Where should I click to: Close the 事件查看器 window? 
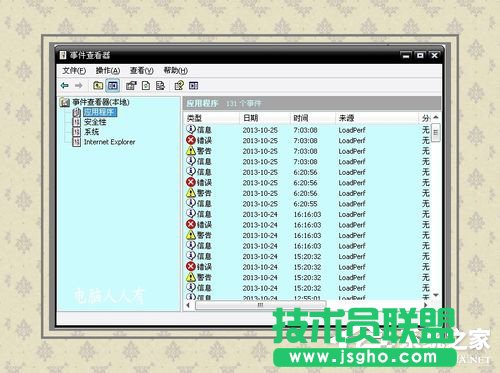pyautogui.click(x=434, y=55)
